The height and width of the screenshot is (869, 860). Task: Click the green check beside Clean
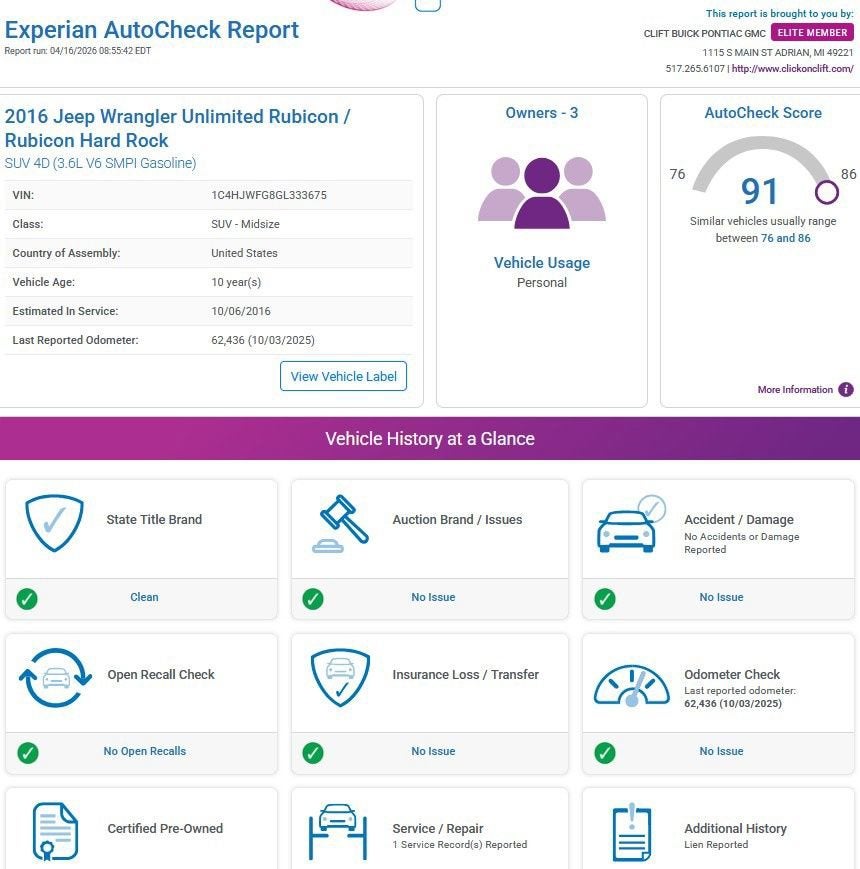[x=27, y=598]
